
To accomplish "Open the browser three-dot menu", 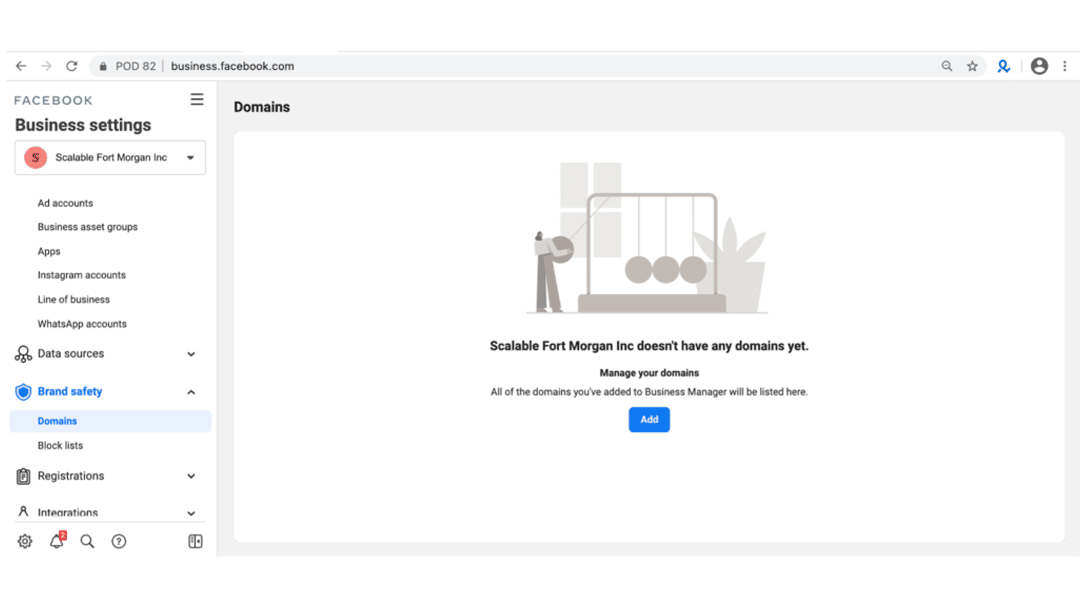I will (x=1064, y=66).
